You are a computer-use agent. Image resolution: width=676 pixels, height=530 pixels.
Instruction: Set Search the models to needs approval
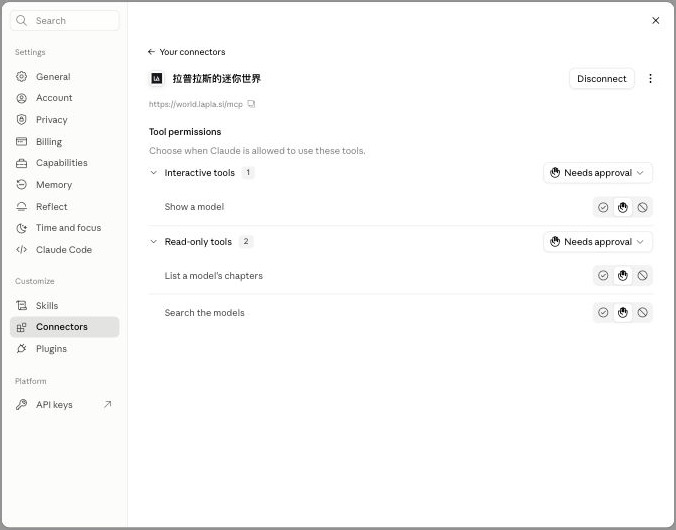pyautogui.click(x=623, y=313)
